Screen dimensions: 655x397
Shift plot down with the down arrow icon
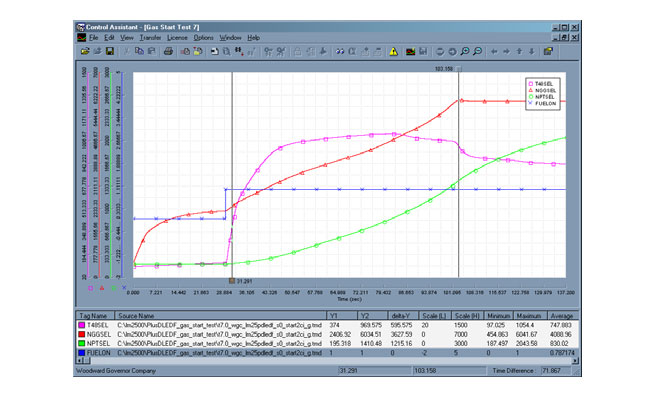531,51
